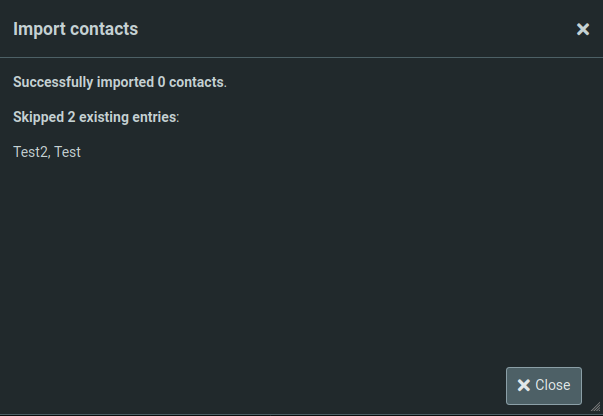
Task: Click the skipped entry name "Test2"
Action: [30, 152]
